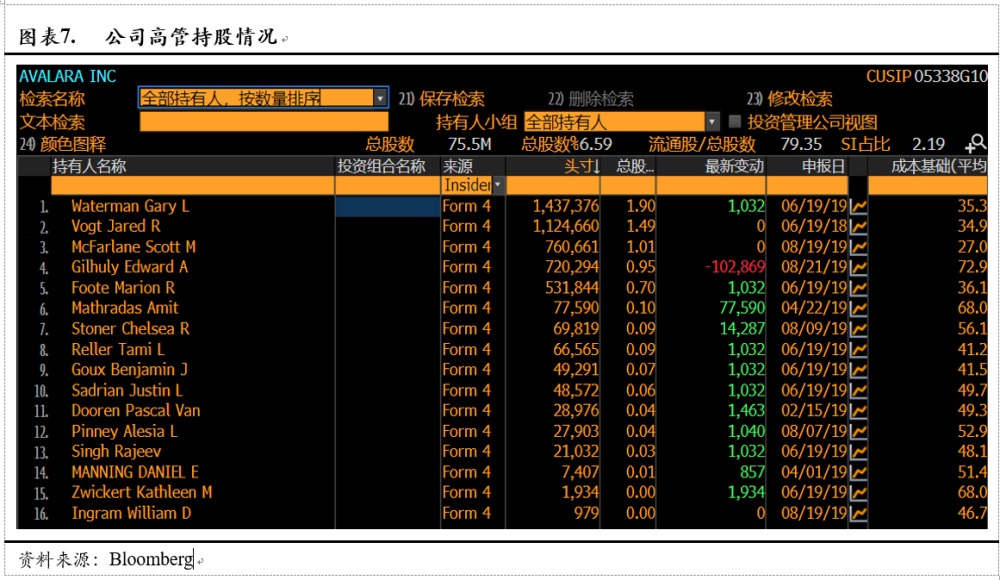Select holder MANNING DANIEL E
Screen dimensions: 1000x580
135,473
